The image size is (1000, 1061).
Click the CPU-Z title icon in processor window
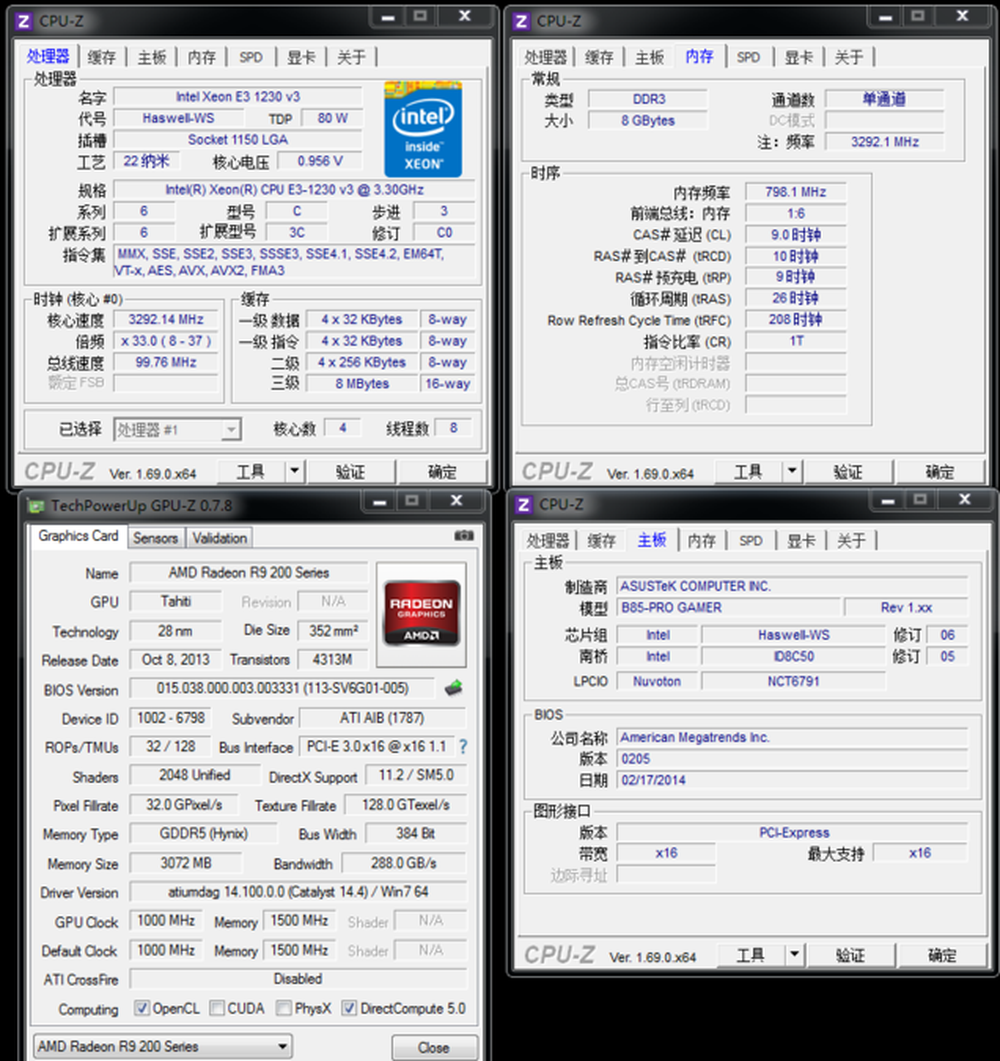(x=24, y=22)
